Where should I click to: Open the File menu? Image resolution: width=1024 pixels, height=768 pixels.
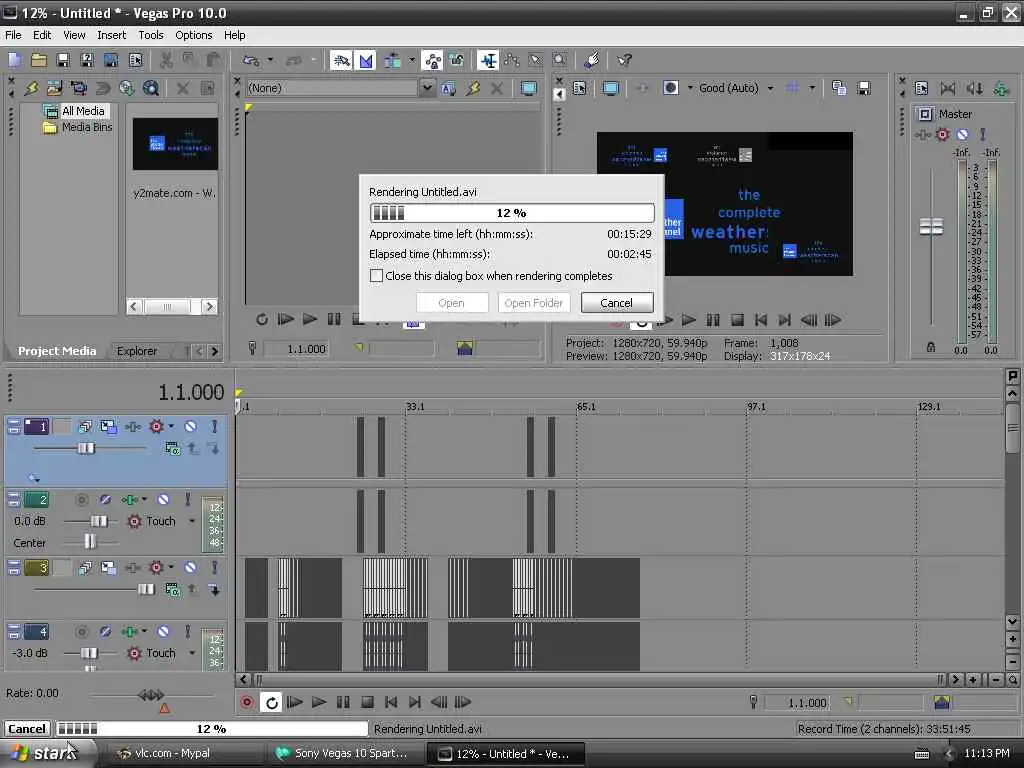[x=13, y=35]
